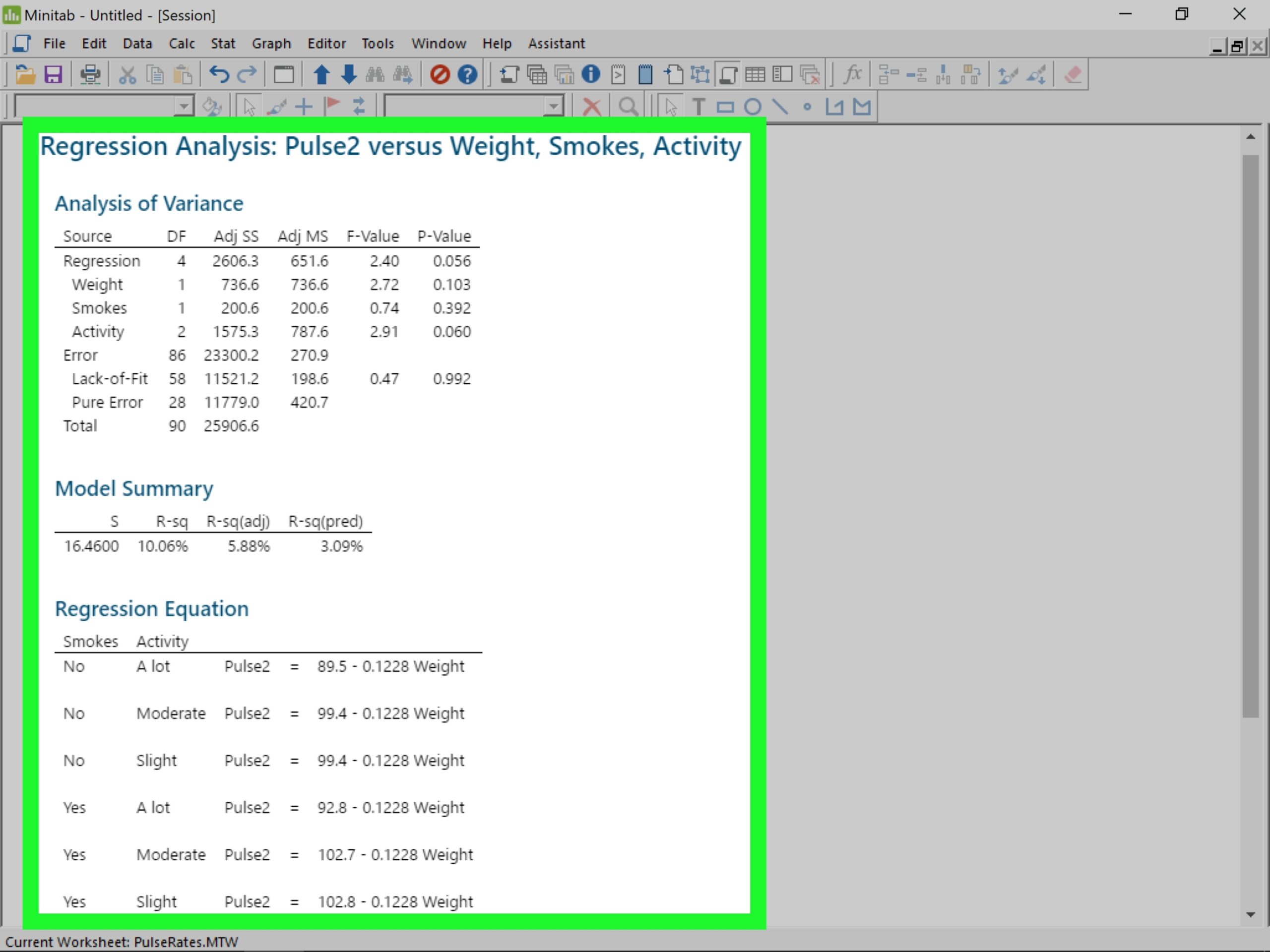Jump to next command with the down arrow
This screenshot has height=952, width=1270.
tap(348, 74)
